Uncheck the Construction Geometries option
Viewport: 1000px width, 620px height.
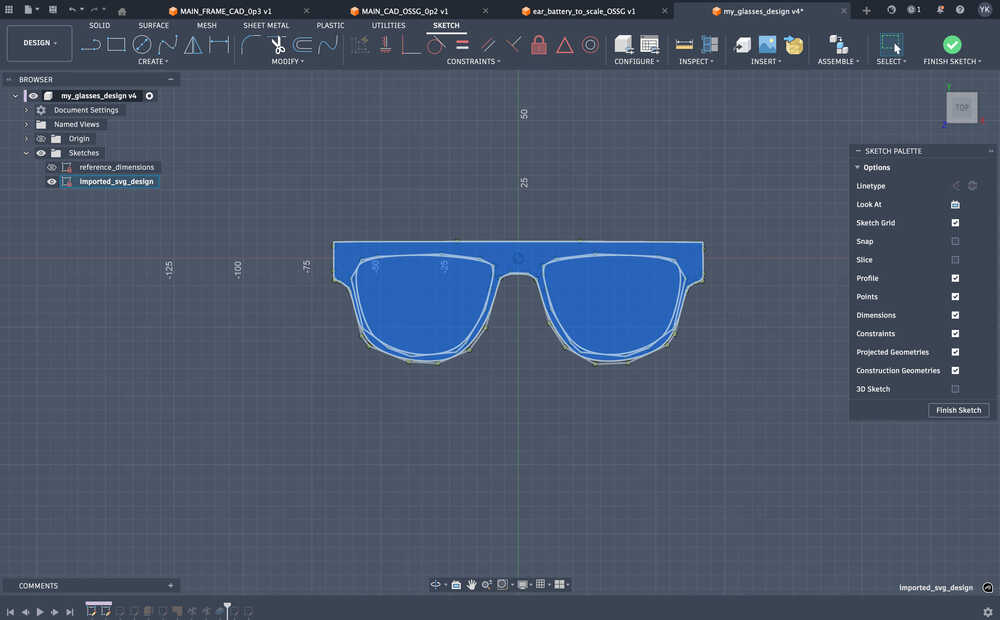[954, 370]
